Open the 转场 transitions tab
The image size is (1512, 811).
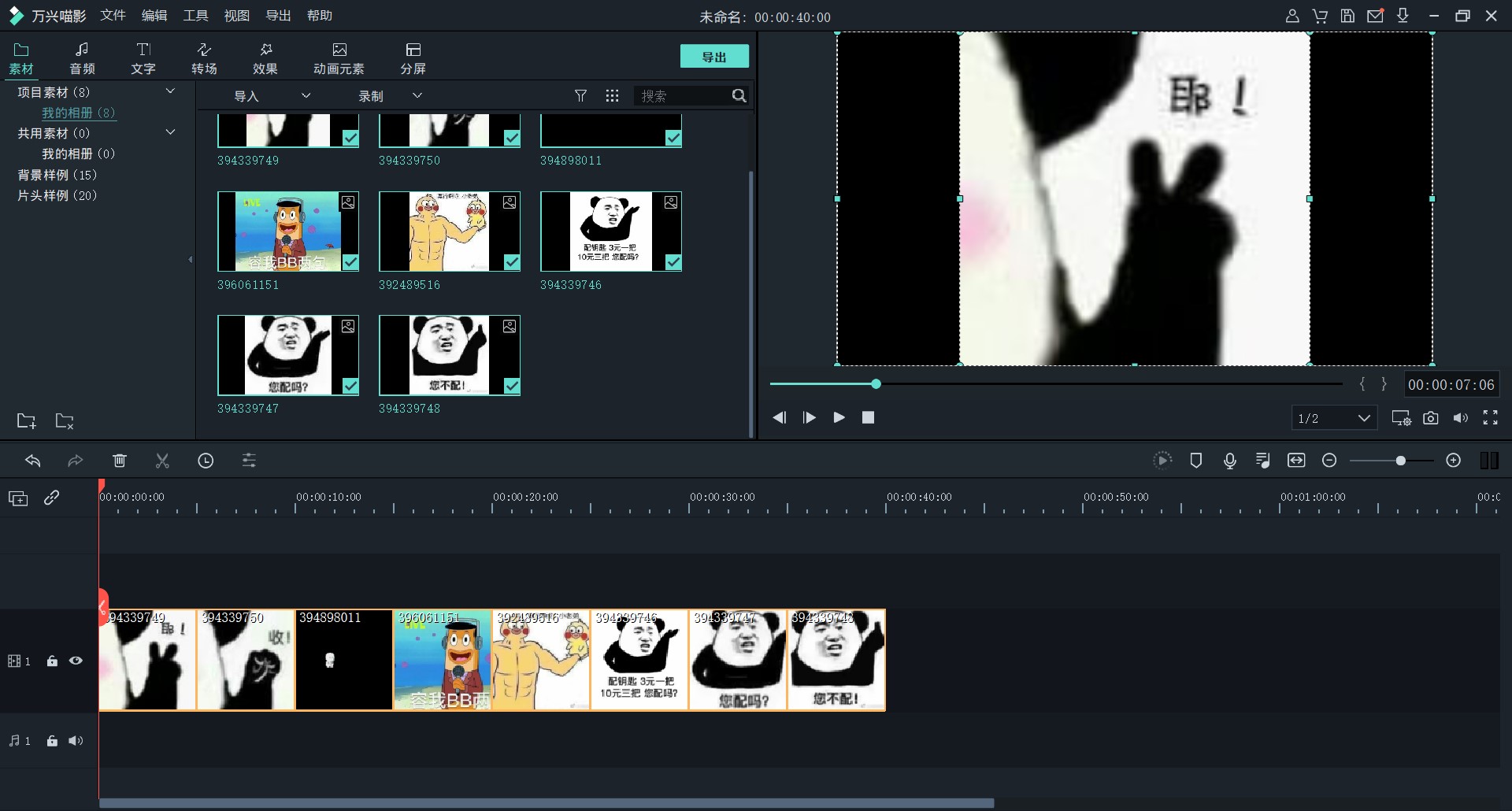[204, 59]
